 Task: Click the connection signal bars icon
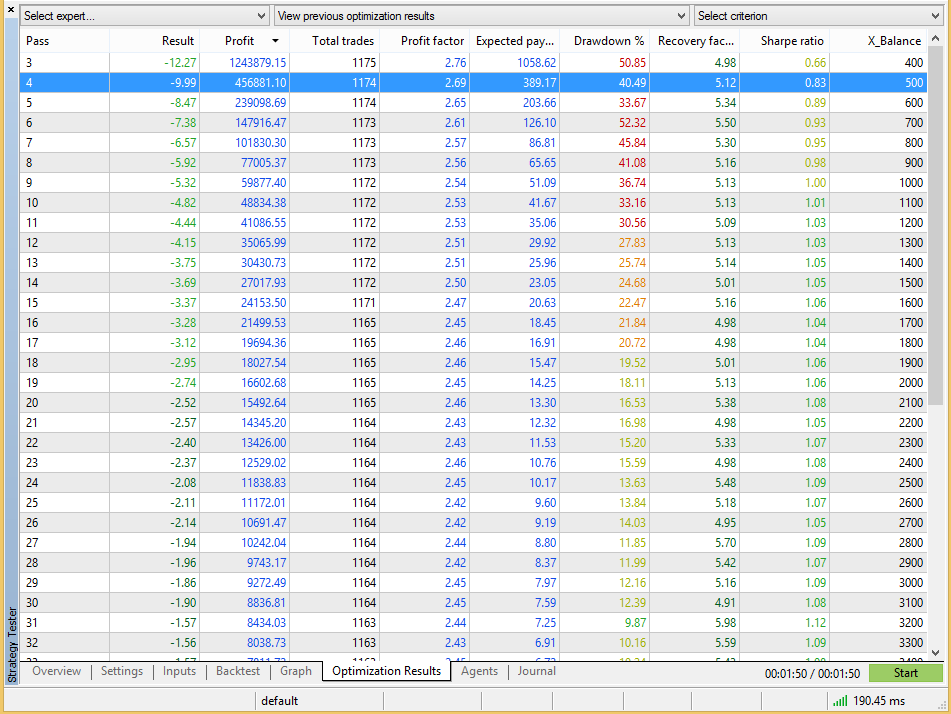click(840, 701)
